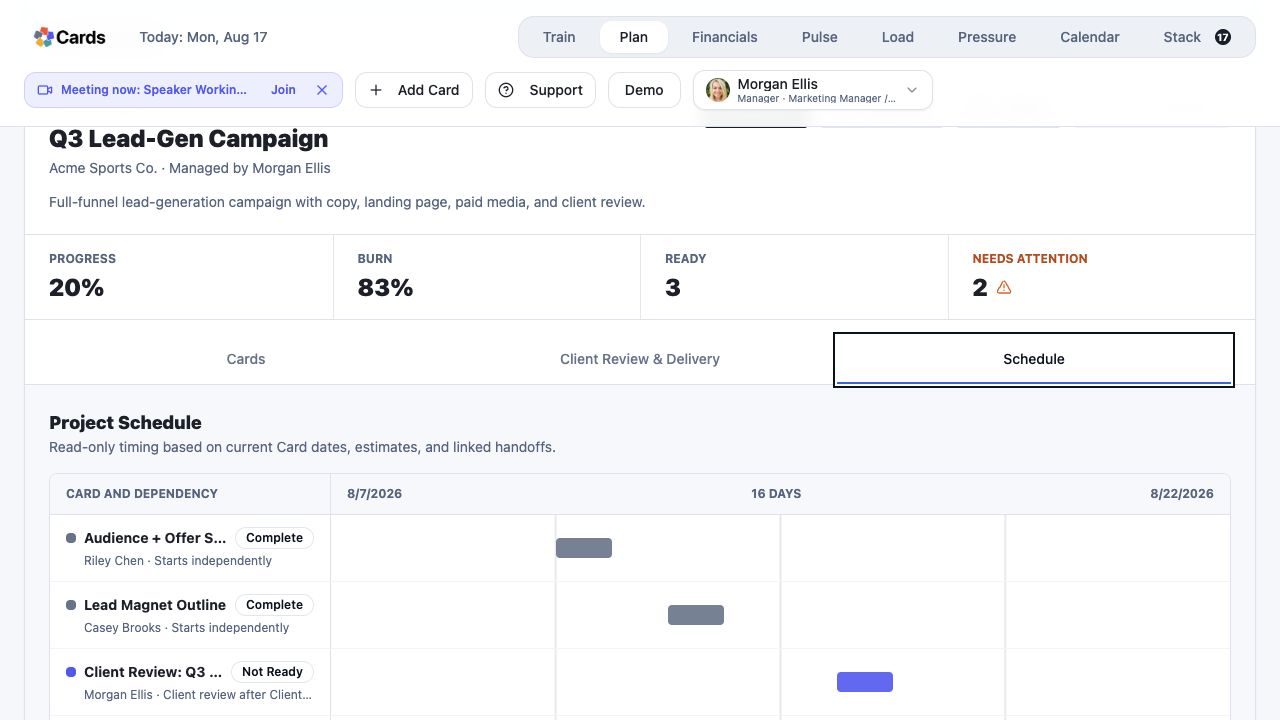1280x720 pixels.
Task: Click the plus icon on Add Card
Action: tap(376, 90)
